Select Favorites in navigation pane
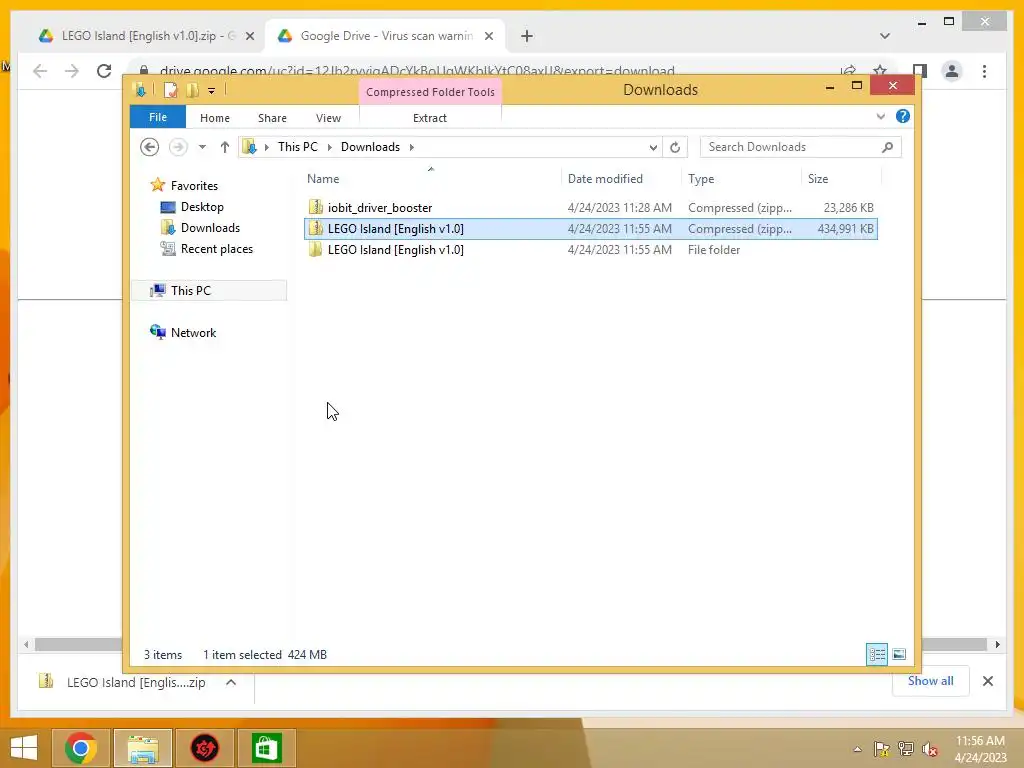Screen dimensions: 1024x768 [184, 185]
